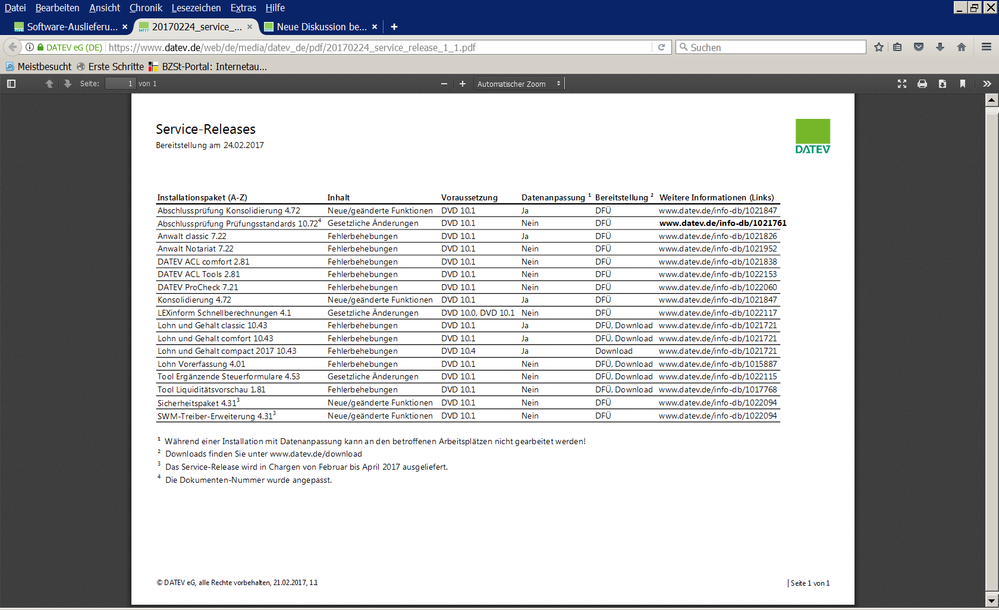Open the Erste Schritte bookmark
This screenshot has height=610, width=999.
pos(110,66)
